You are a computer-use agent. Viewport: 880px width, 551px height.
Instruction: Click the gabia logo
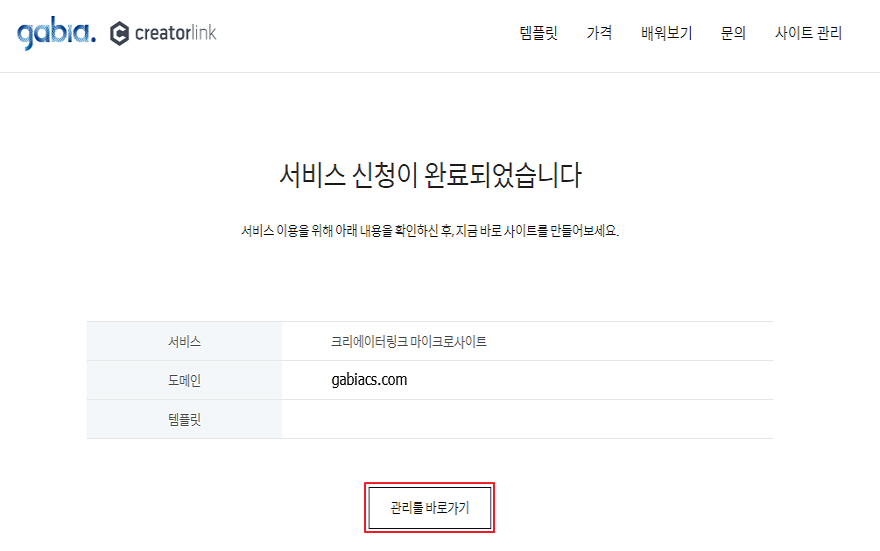56,33
